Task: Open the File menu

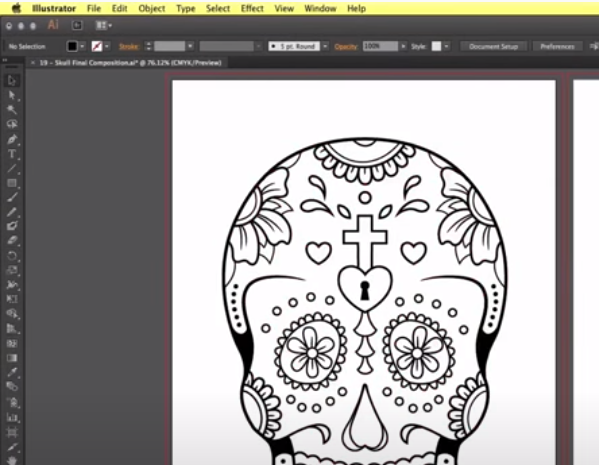Action: [94, 8]
